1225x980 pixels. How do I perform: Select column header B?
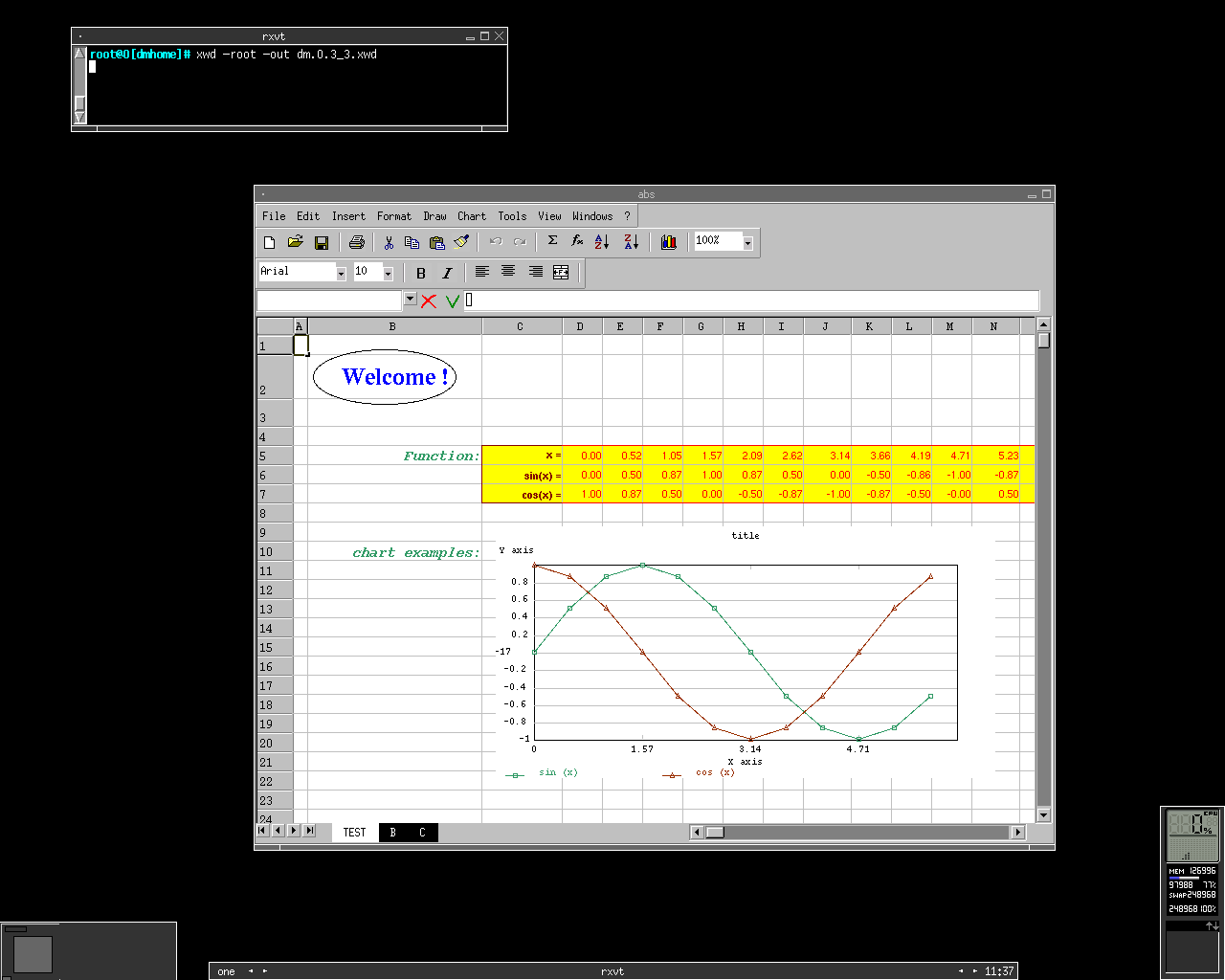pos(392,326)
